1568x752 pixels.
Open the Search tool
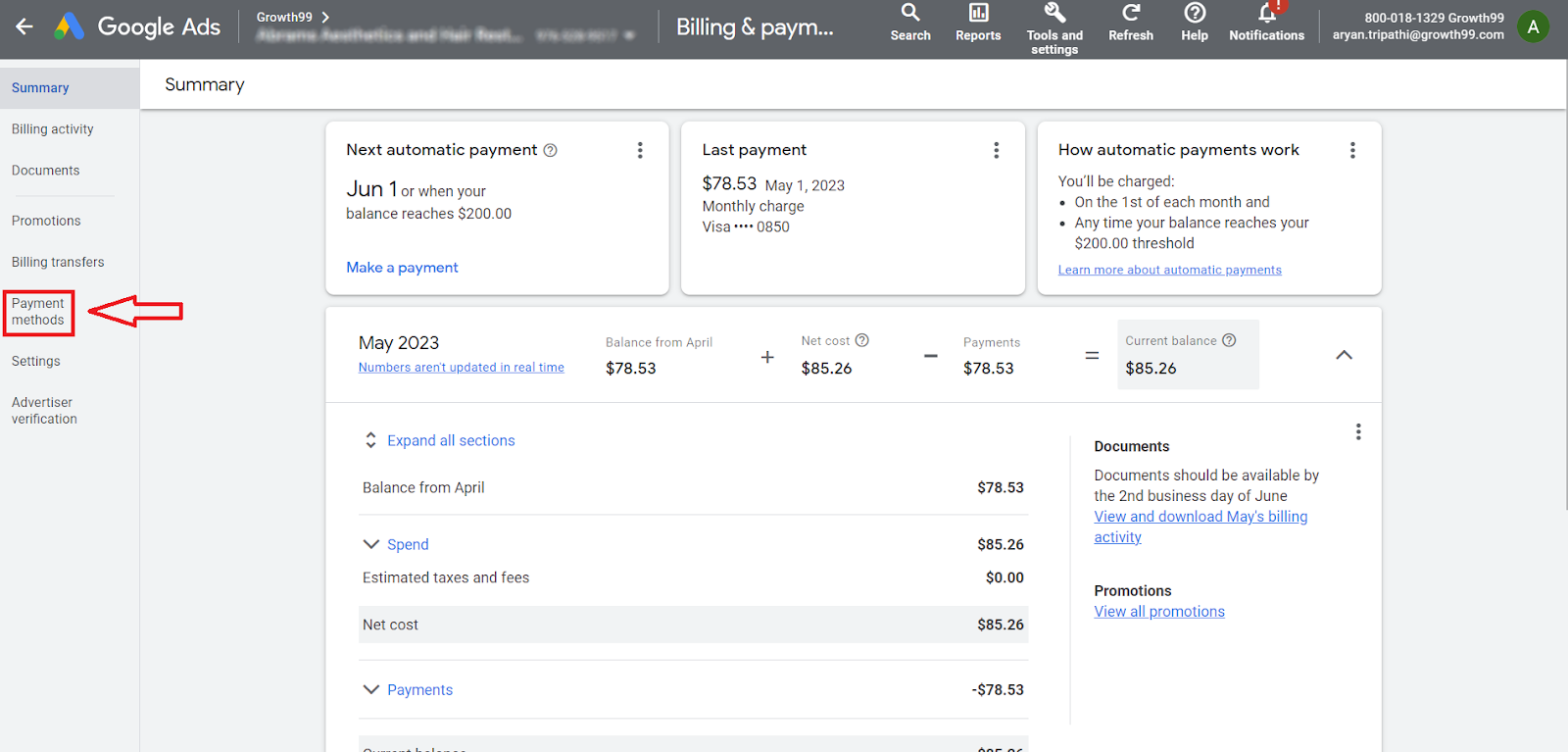click(910, 23)
